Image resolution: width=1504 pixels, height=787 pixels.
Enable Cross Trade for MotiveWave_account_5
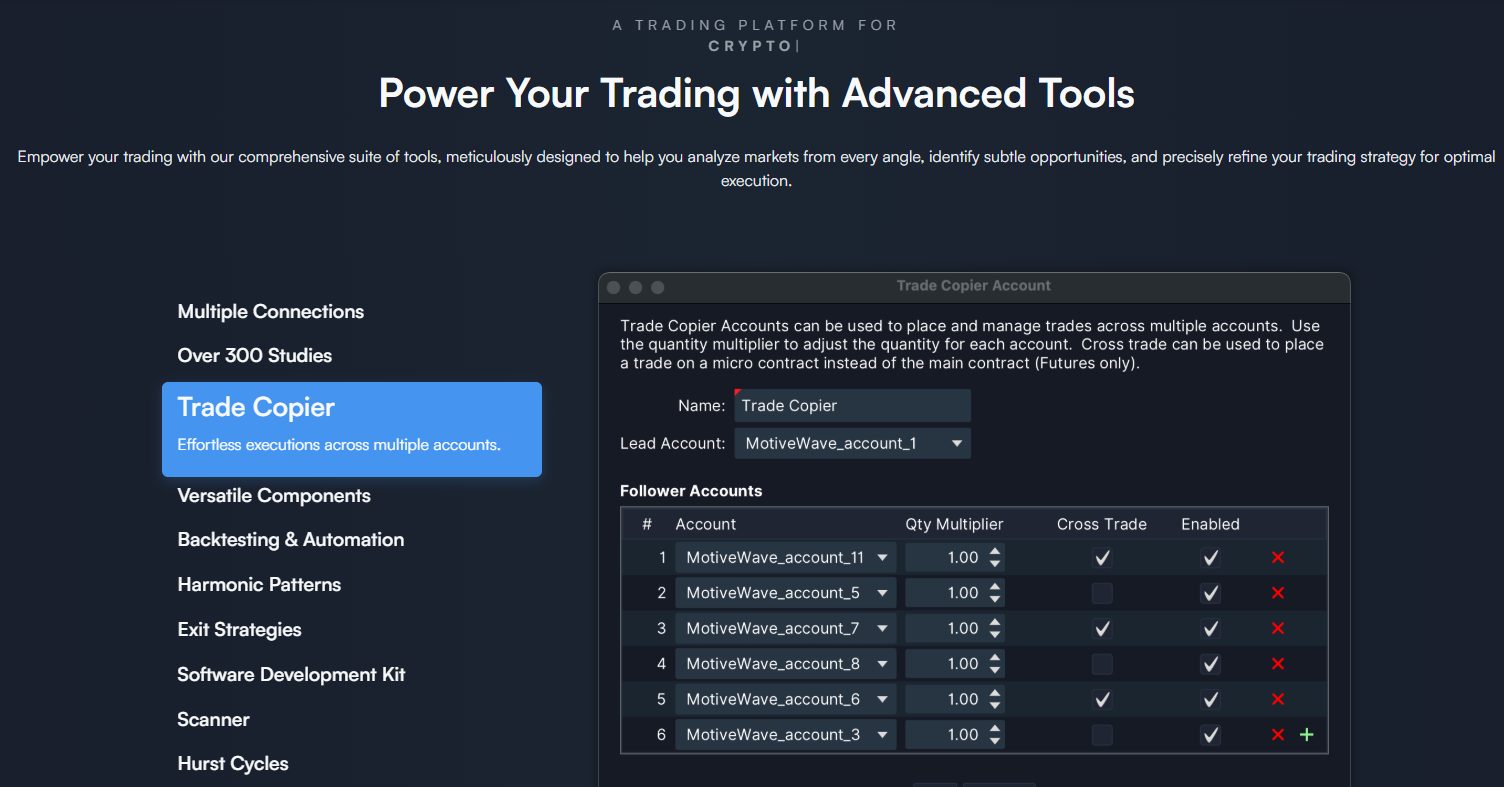1102,593
